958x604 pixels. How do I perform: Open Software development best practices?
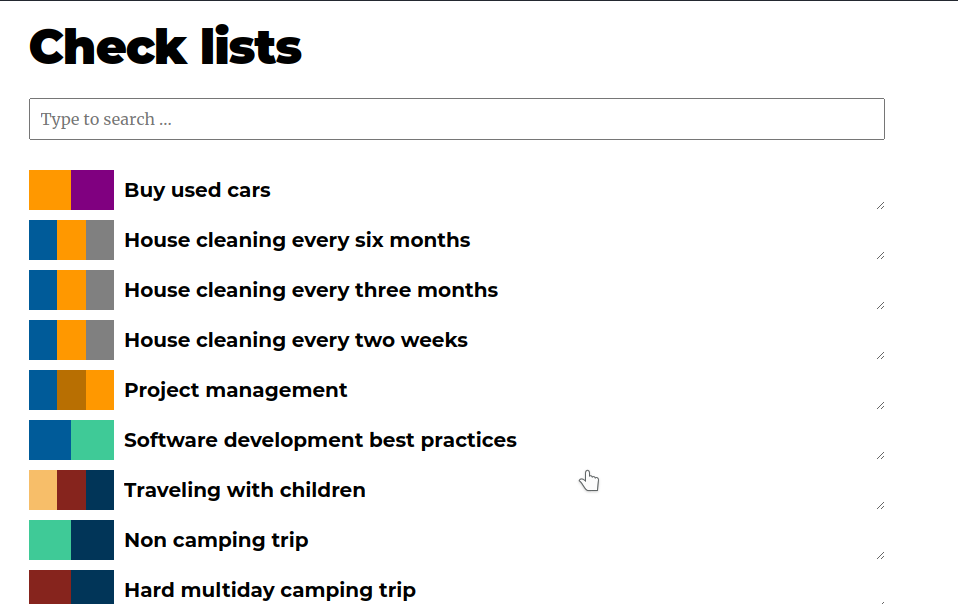click(x=320, y=440)
